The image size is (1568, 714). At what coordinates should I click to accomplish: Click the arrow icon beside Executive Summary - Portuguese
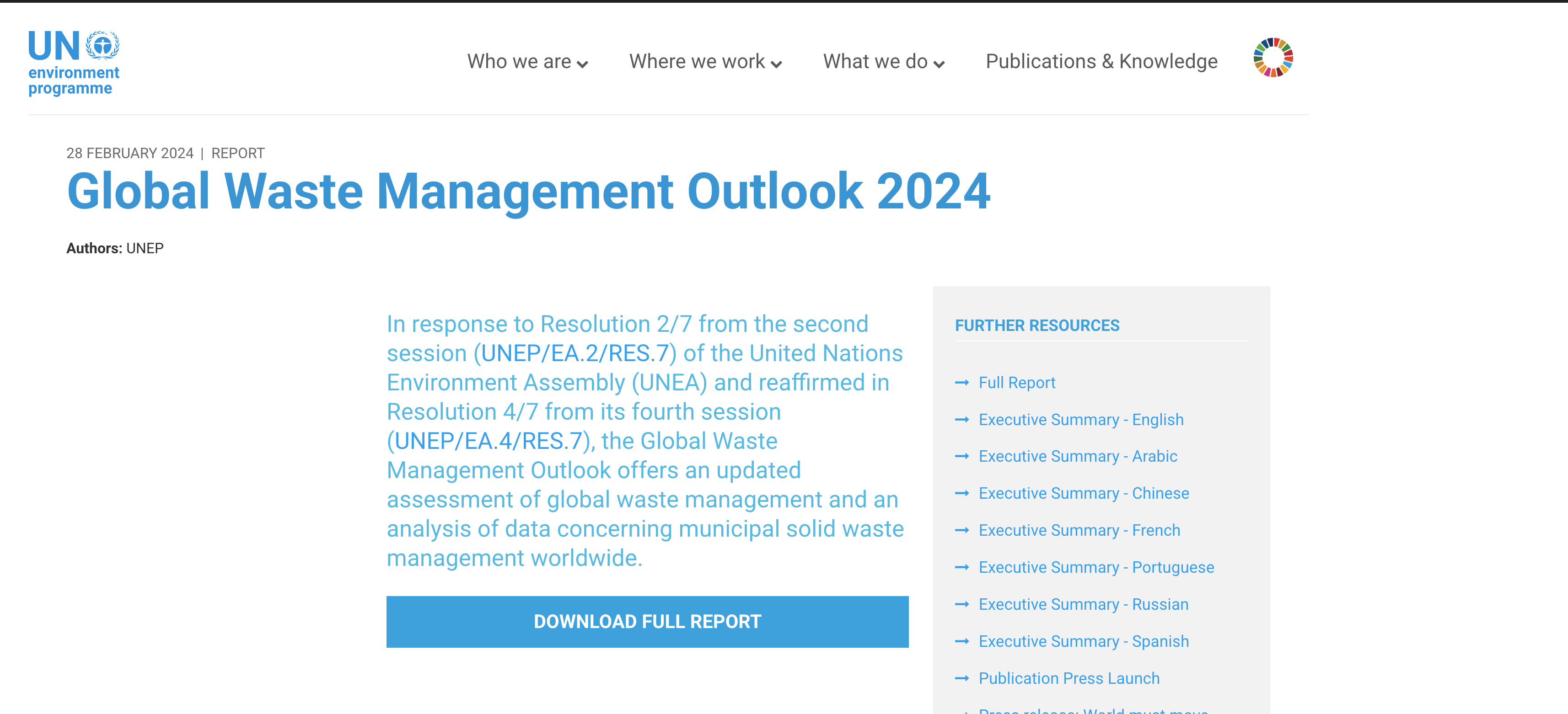point(962,567)
